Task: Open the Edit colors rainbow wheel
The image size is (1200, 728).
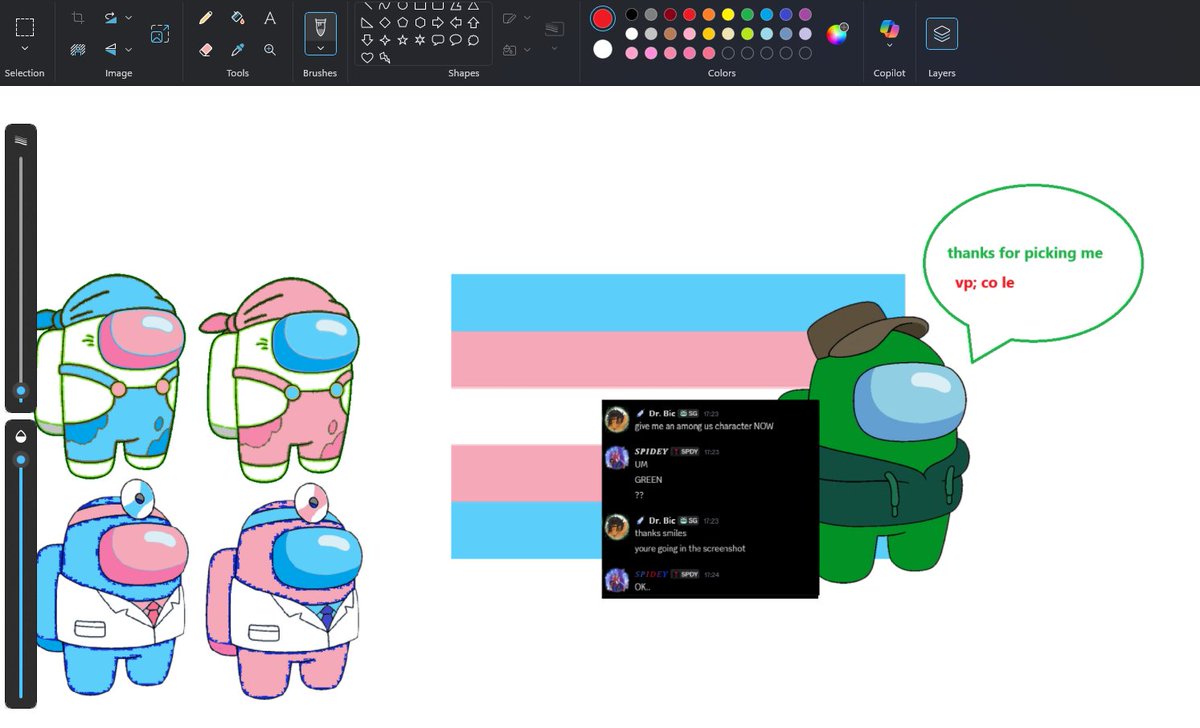Action: 837,34
